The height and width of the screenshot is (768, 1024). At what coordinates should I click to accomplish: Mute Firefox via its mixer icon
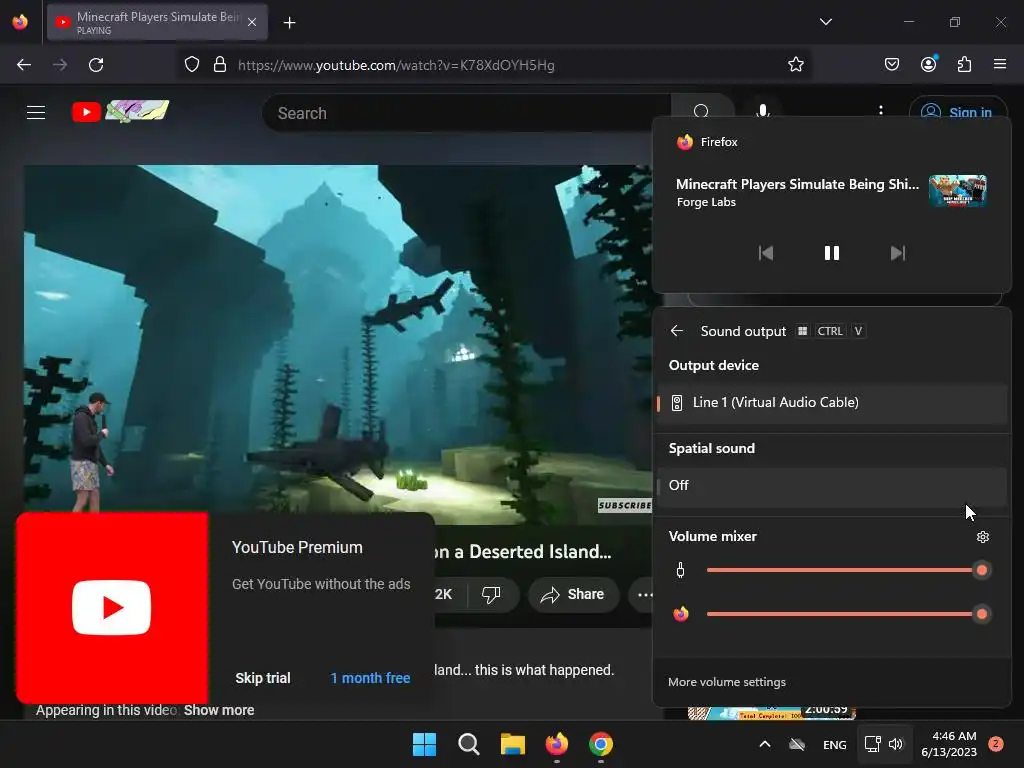(680, 614)
